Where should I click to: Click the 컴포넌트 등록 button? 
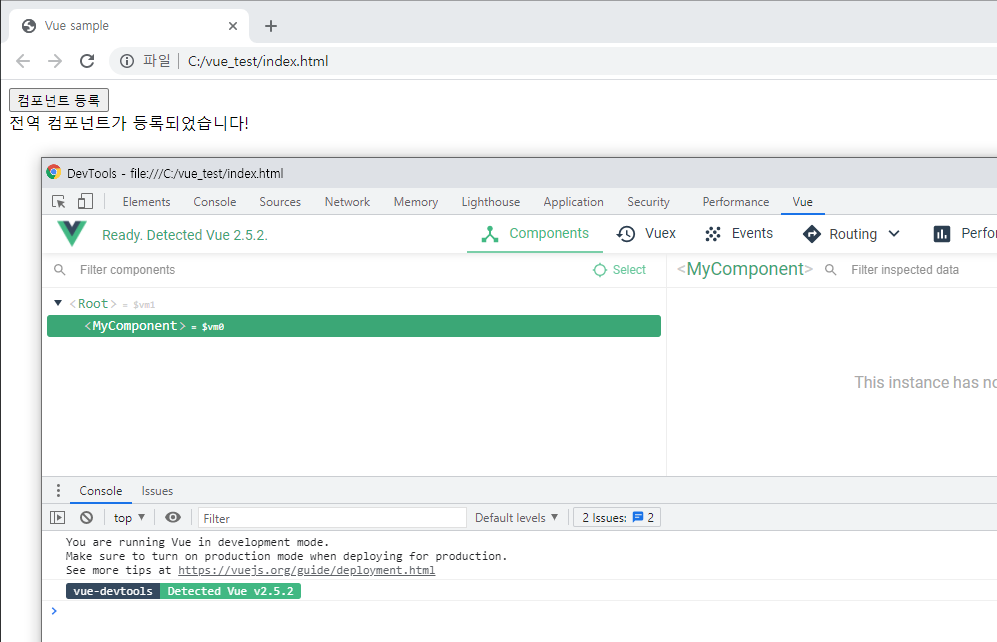point(59,100)
